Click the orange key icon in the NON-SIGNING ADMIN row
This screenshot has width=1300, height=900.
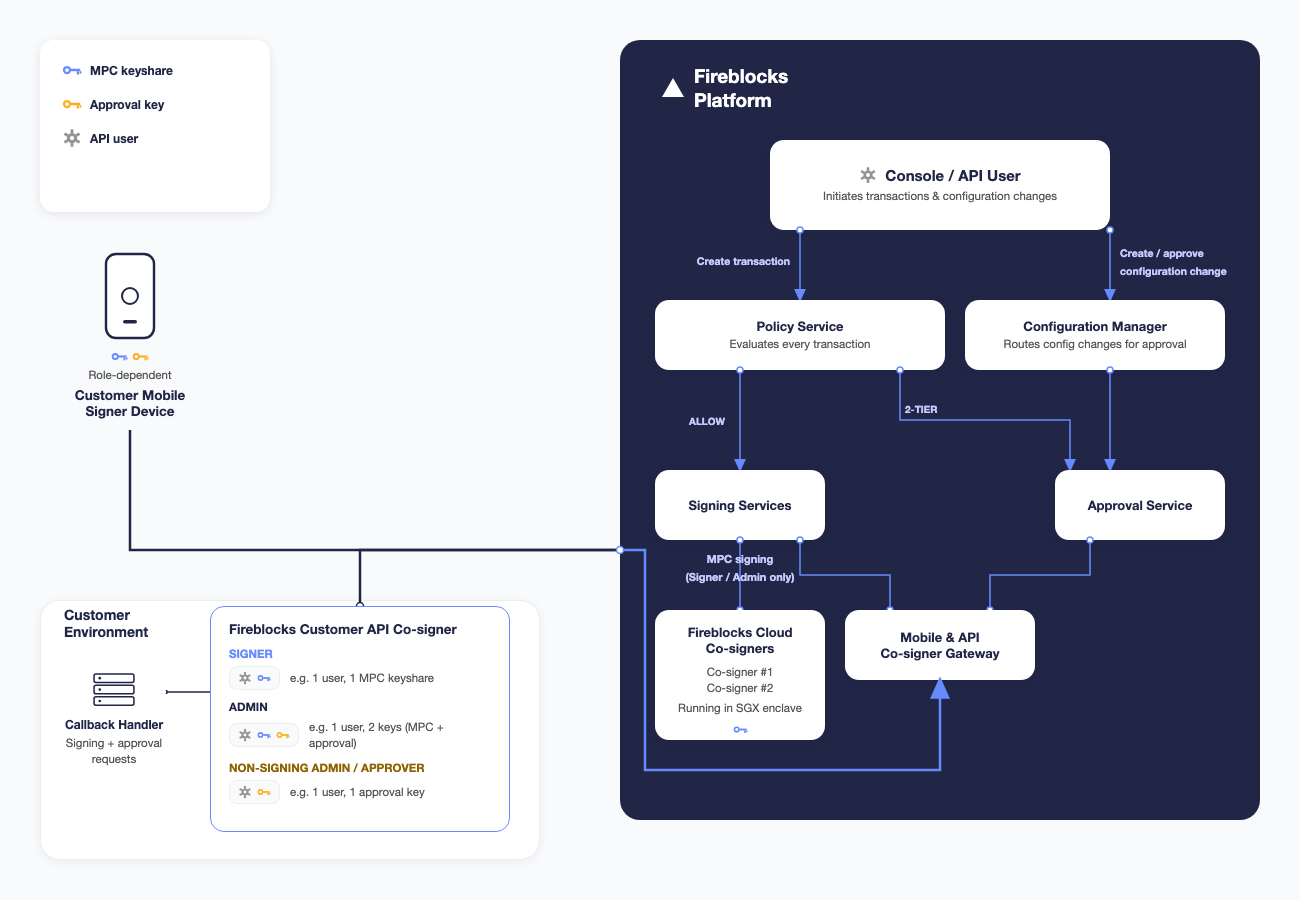point(264,792)
